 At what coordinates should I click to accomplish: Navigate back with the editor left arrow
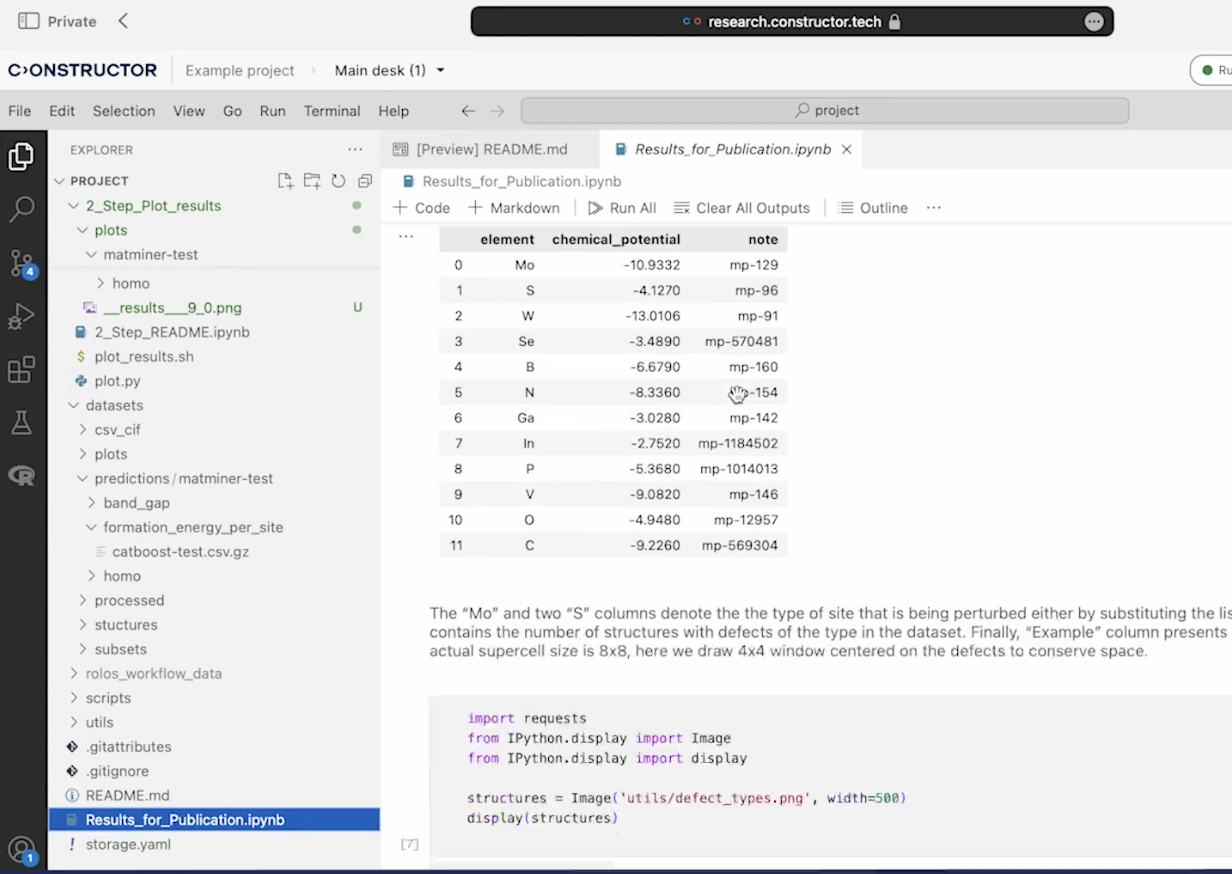coord(468,111)
